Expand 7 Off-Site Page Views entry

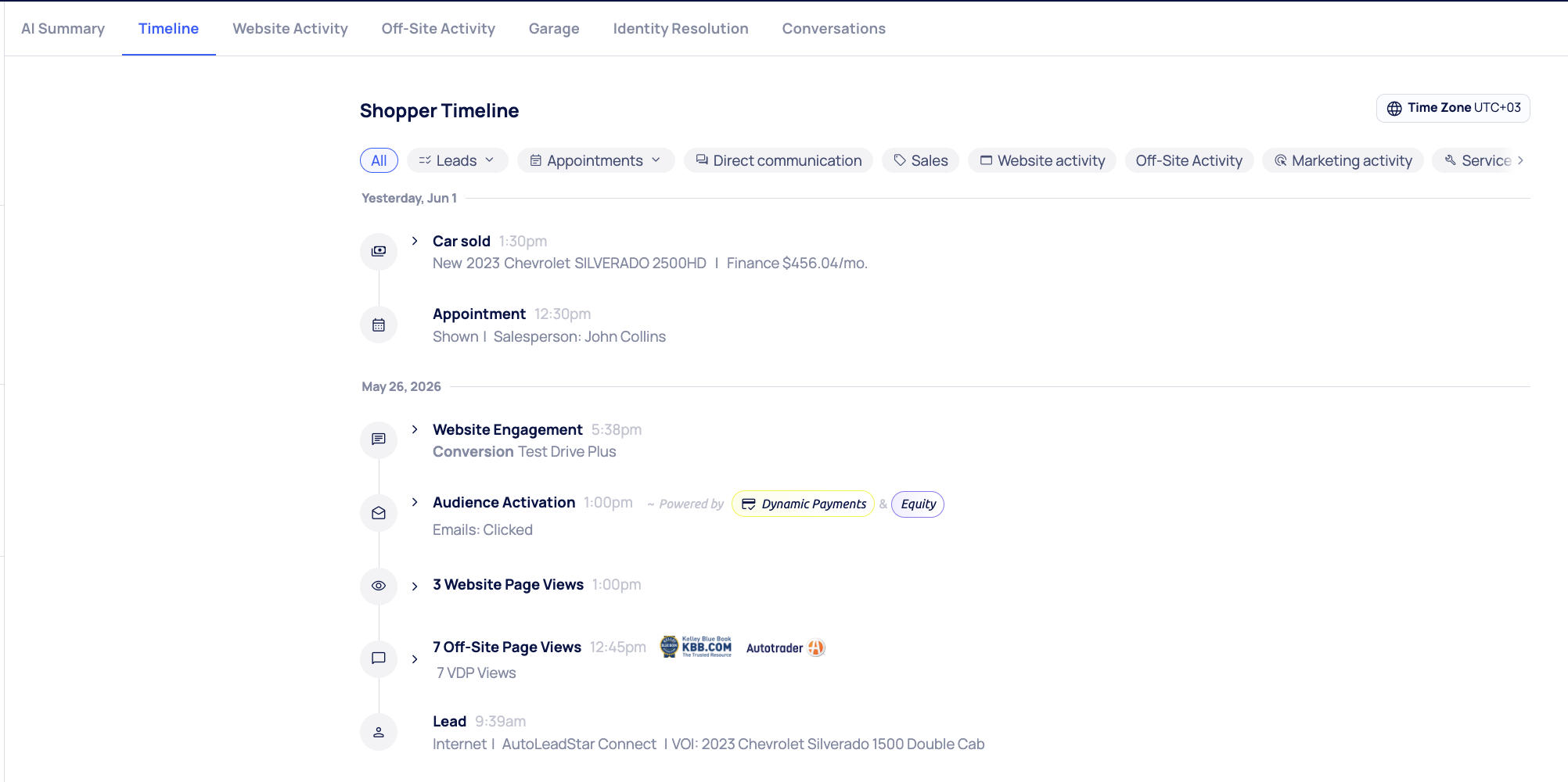click(415, 659)
